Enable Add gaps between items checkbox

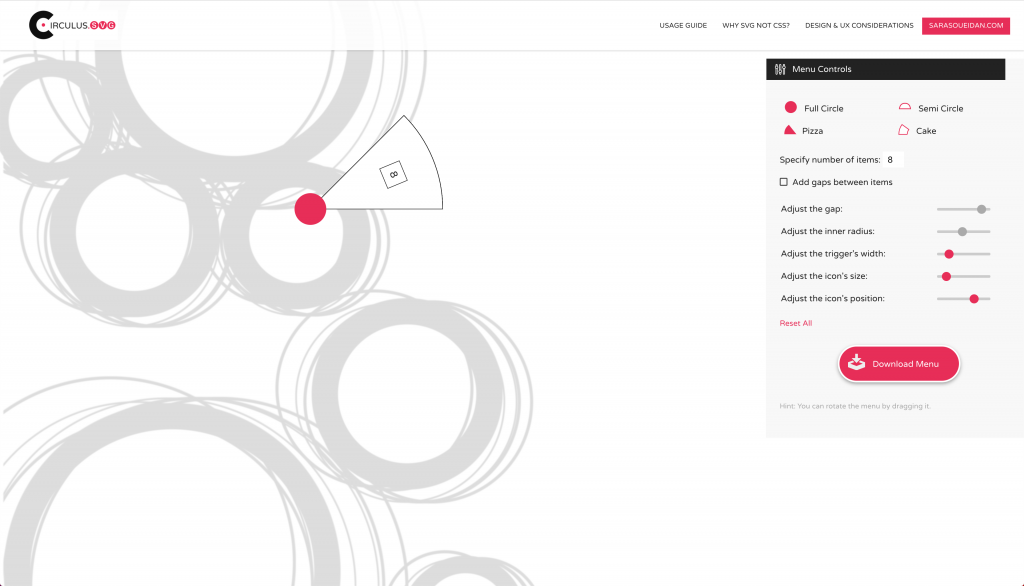coord(784,182)
